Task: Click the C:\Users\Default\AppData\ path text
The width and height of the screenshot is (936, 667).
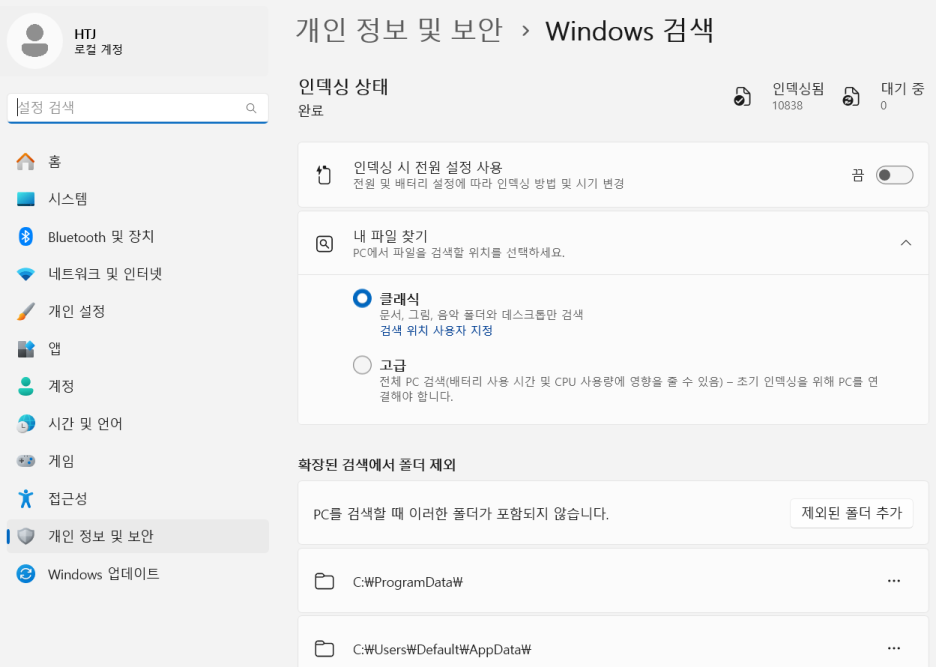Action: point(442,649)
